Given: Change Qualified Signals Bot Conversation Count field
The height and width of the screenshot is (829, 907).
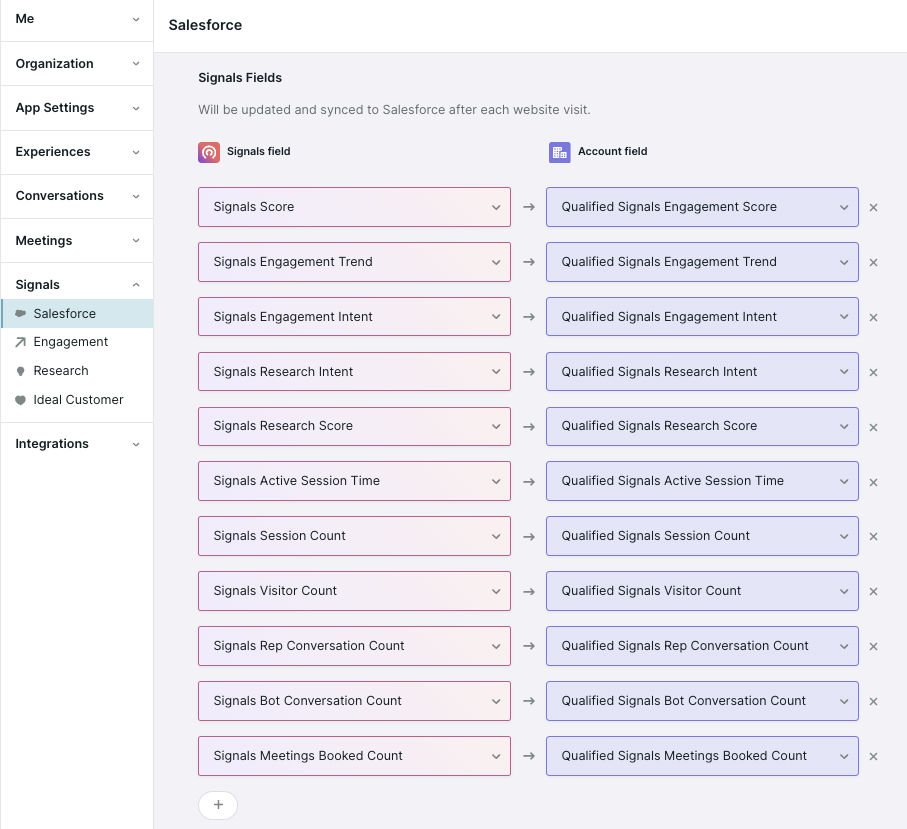Looking at the screenshot, I should click(702, 701).
